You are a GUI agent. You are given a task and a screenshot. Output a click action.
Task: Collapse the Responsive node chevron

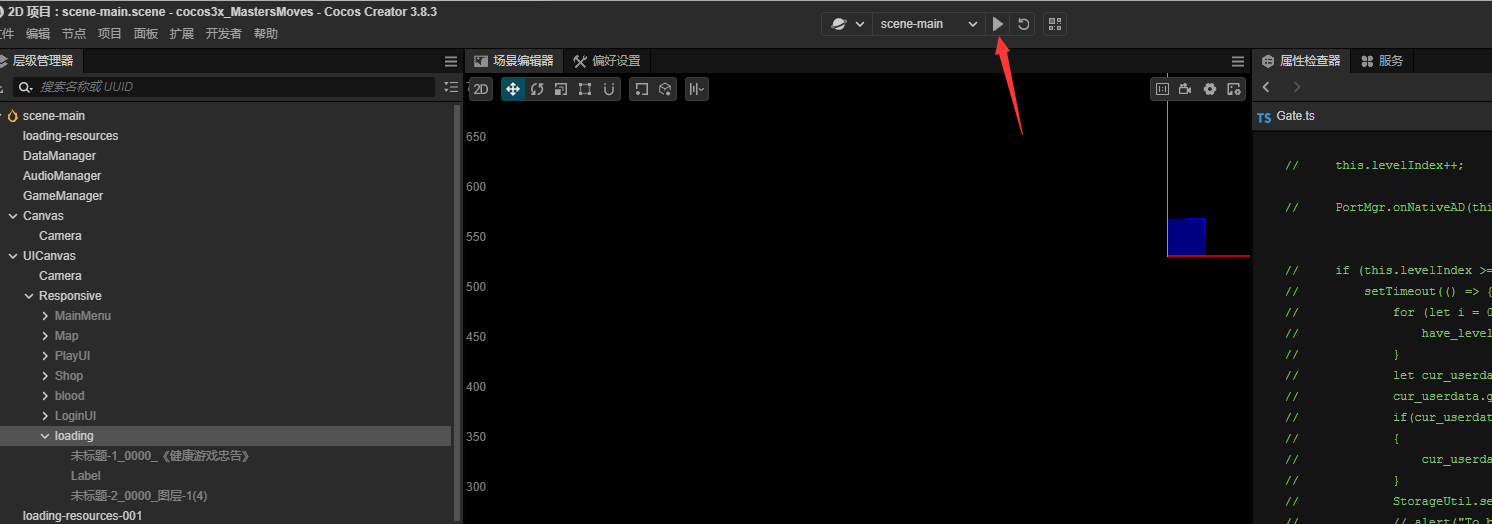[29, 296]
